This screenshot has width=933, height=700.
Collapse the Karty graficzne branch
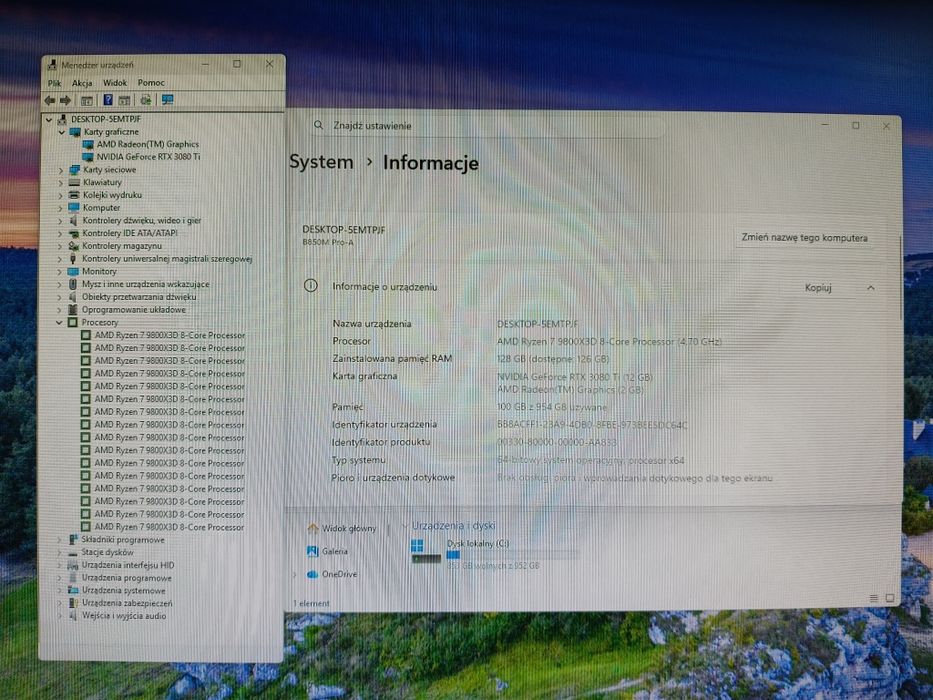[62, 132]
